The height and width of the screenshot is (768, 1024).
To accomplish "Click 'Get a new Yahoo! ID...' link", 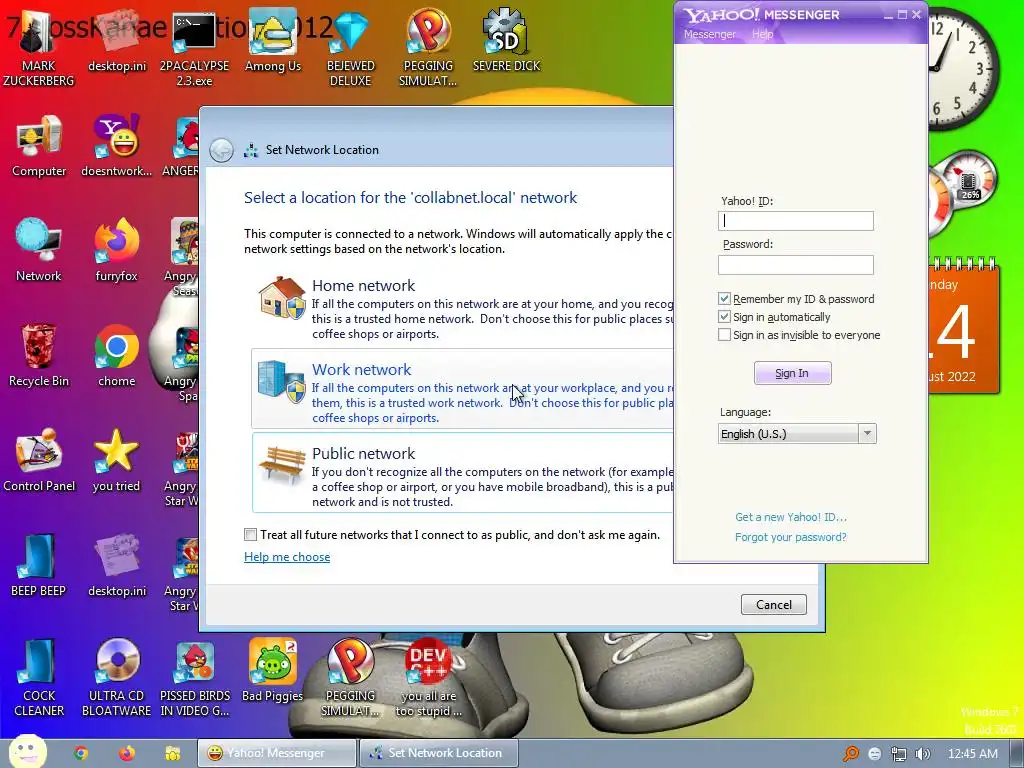I will (791, 517).
